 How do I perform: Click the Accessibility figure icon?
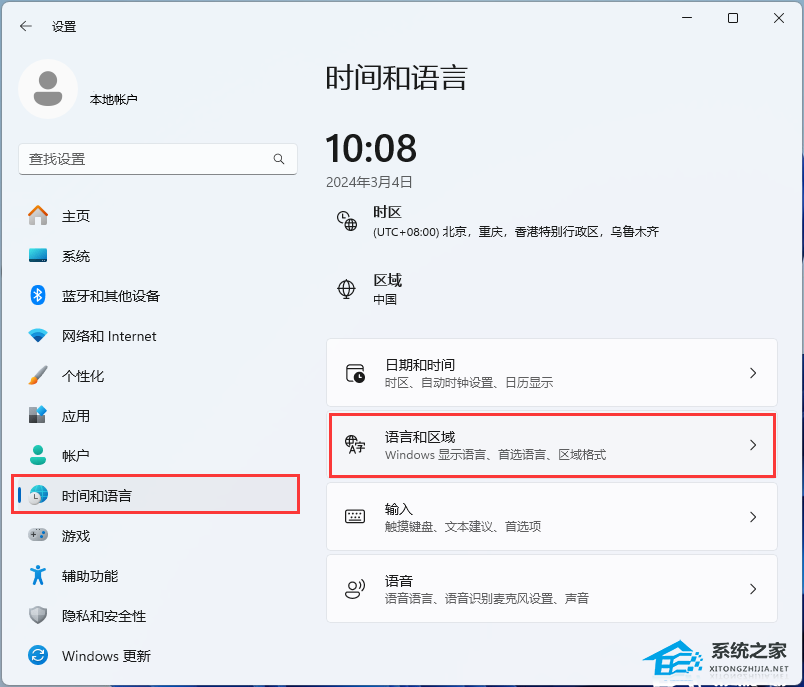[x=38, y=575]
